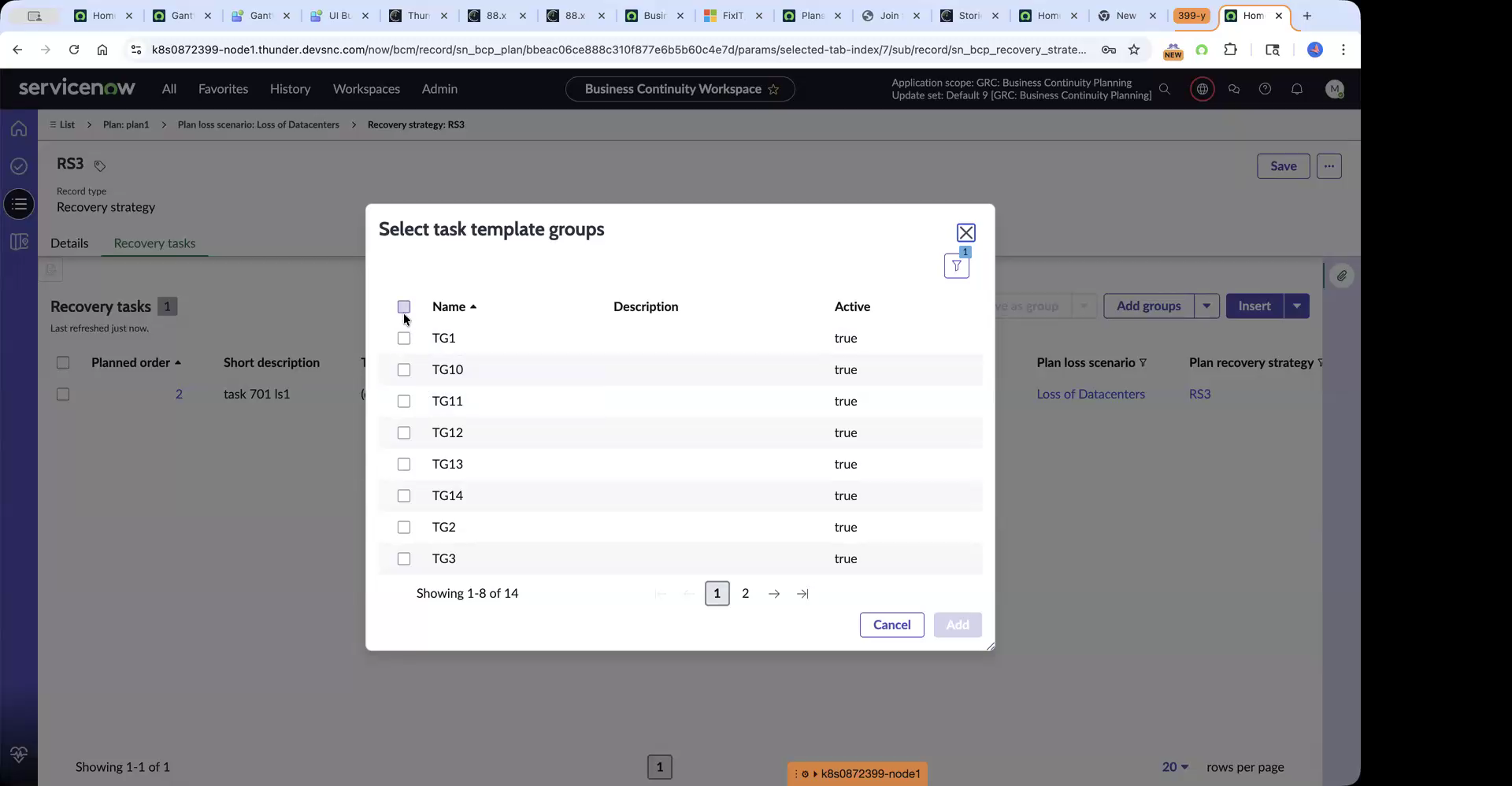Jump to last page arrow in dialog
This screenshot has width=1512, height=786.
[802, 594]
